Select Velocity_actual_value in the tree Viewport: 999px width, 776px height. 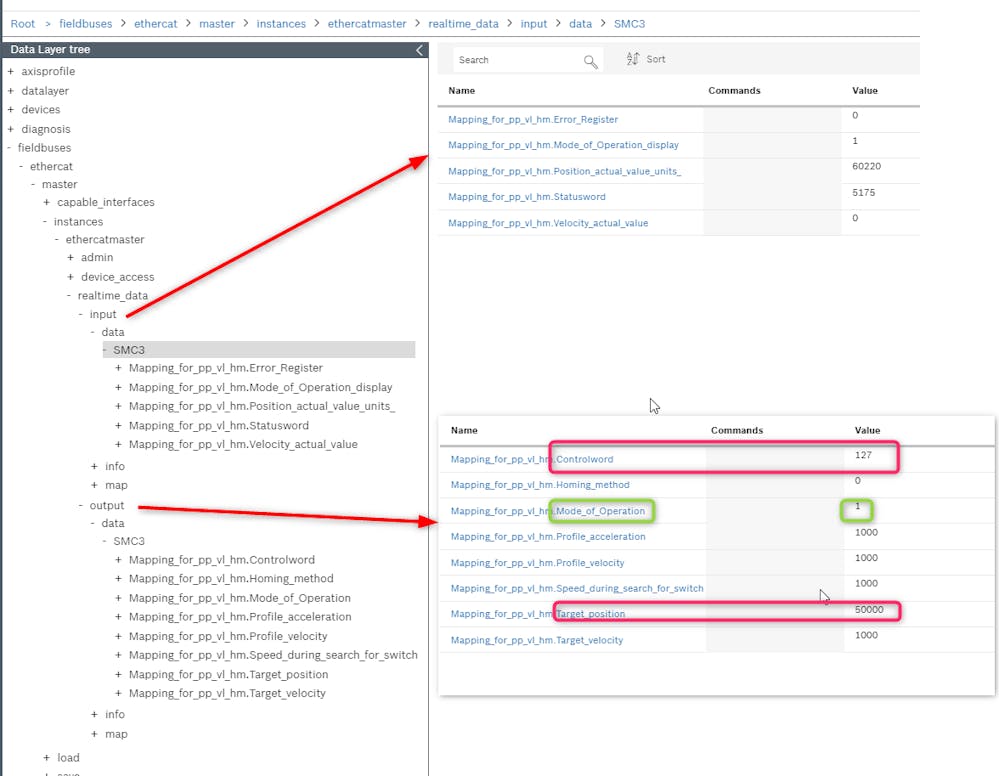pos(243,444)
